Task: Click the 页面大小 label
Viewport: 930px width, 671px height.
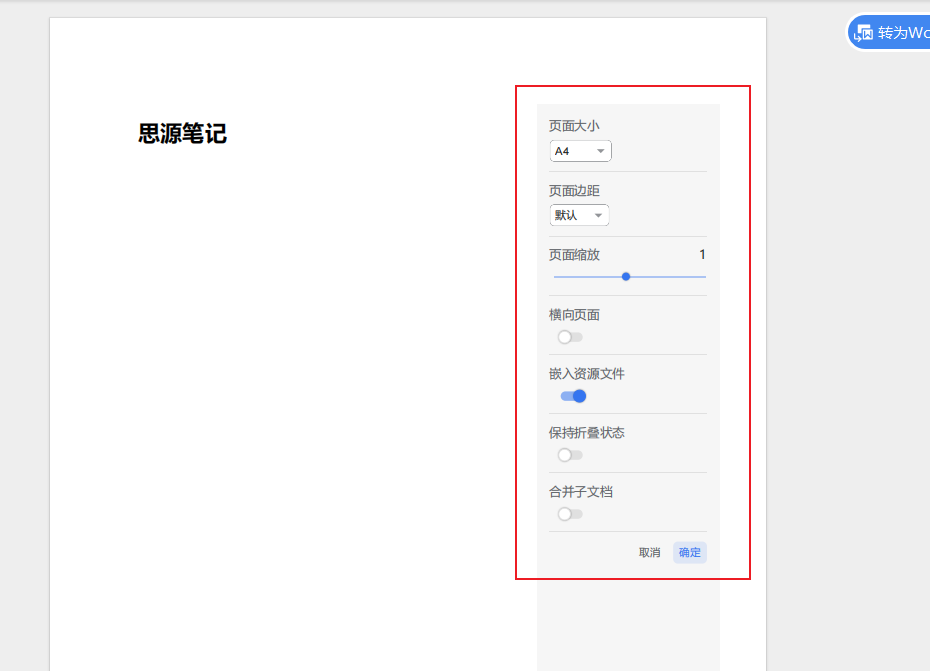Action: tap(574, 126)
